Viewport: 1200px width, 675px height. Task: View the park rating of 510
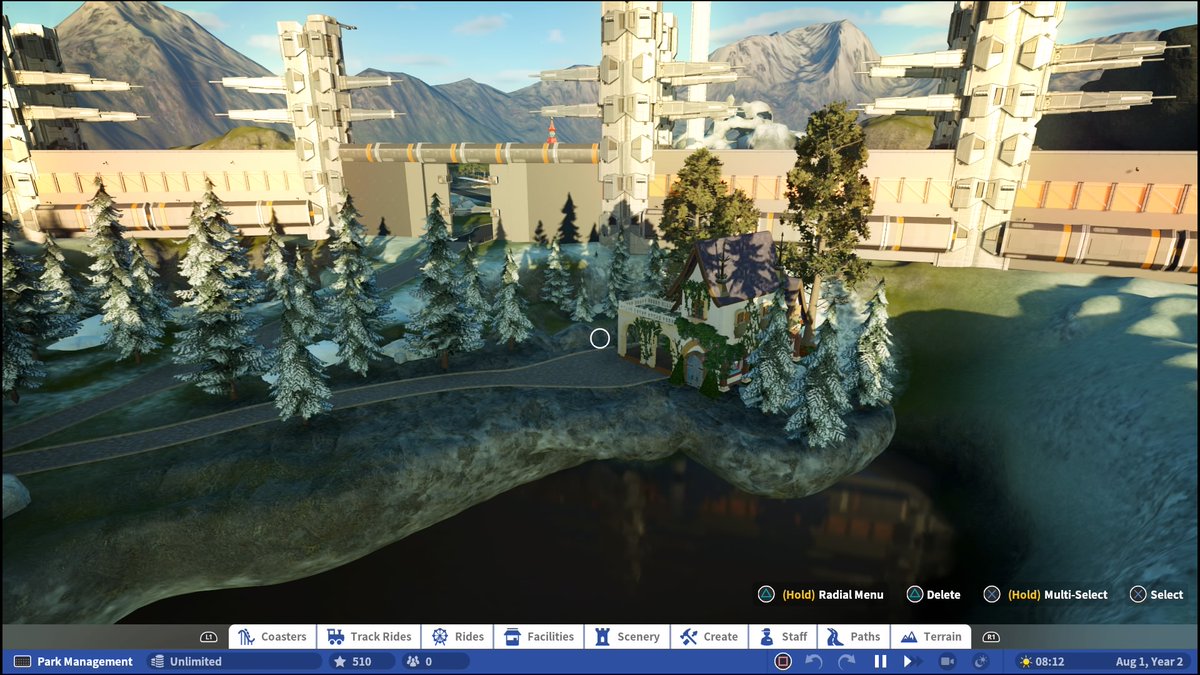(362, 661)
